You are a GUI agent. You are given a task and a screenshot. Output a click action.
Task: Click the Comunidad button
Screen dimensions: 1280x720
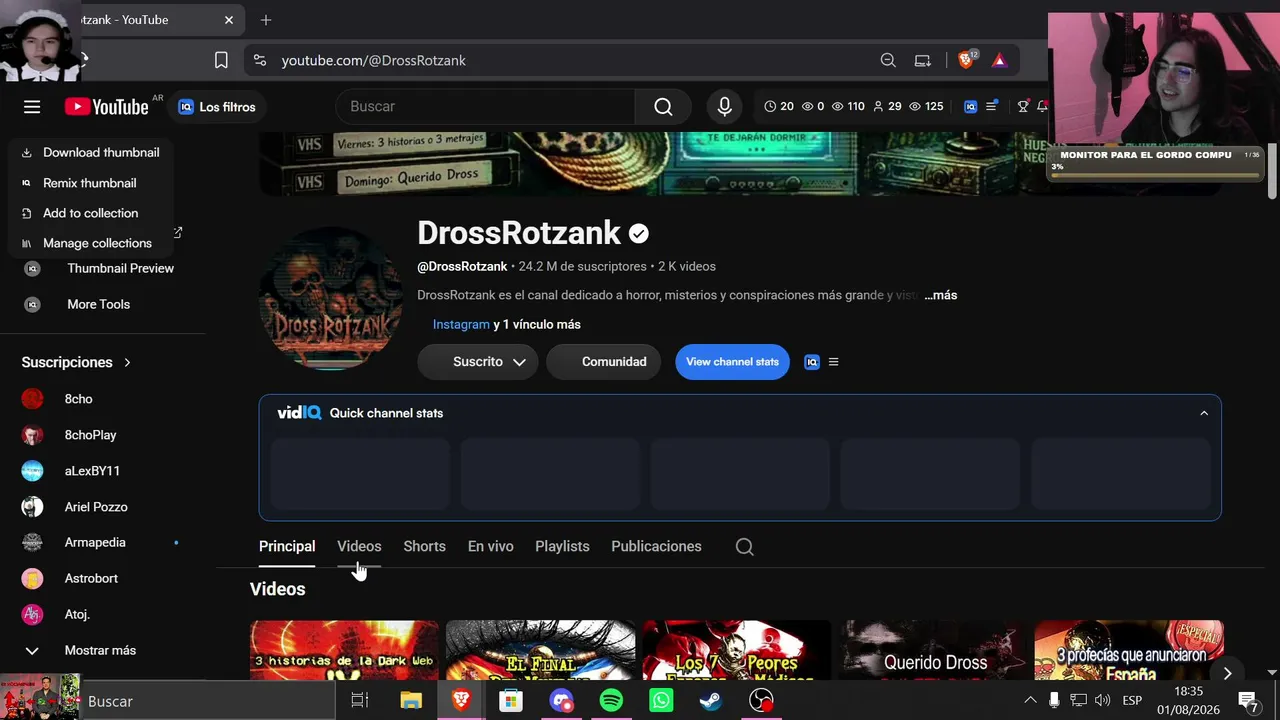pyautogui.click(x=603, y=362)
